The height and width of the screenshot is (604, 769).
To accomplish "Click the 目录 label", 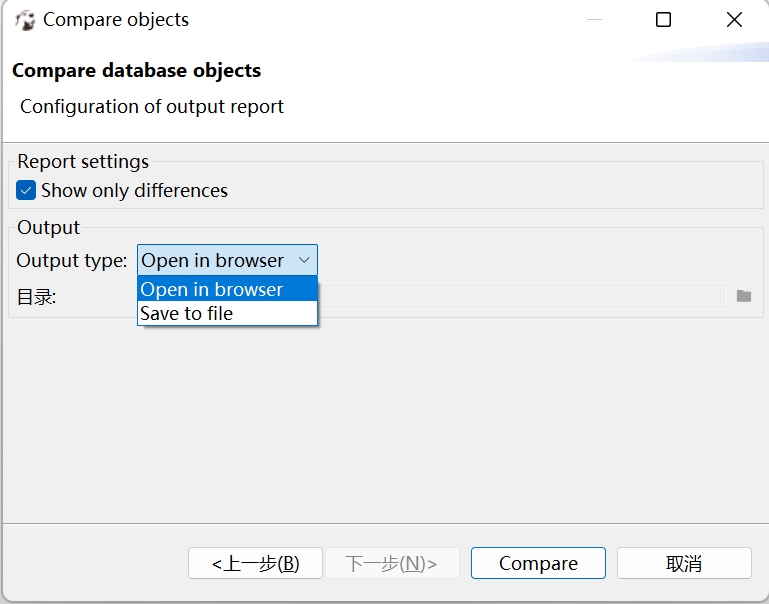I will [37, 297].
